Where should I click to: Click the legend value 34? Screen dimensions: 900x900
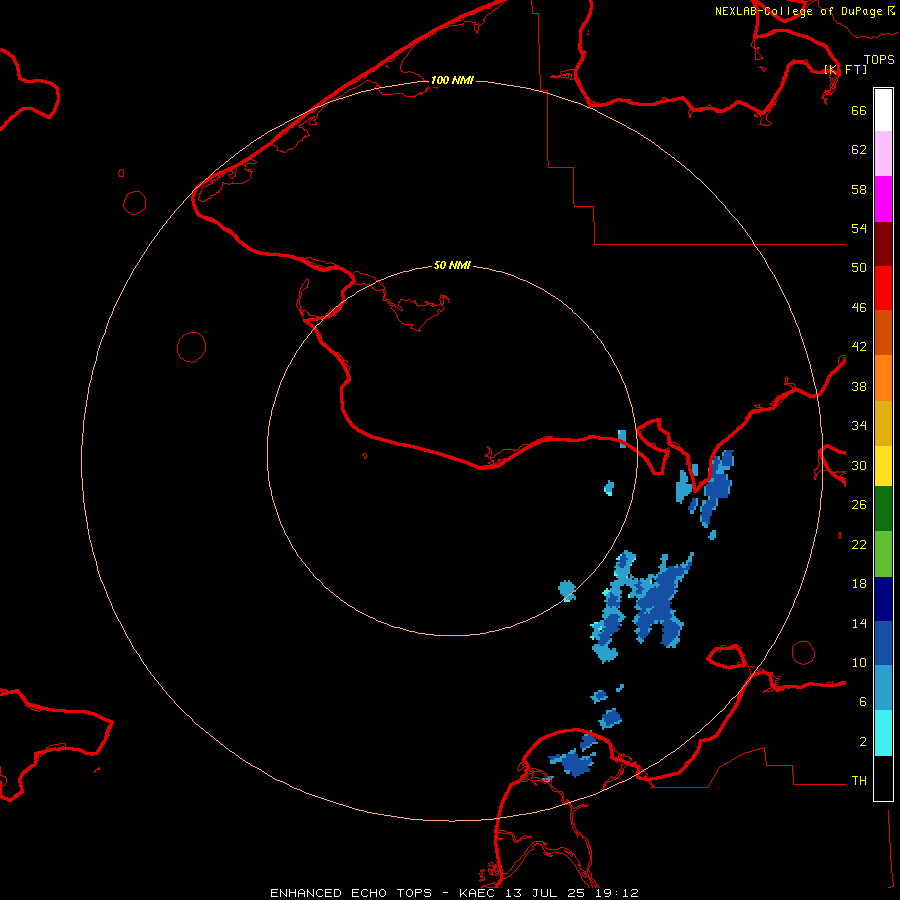point(859,426)
